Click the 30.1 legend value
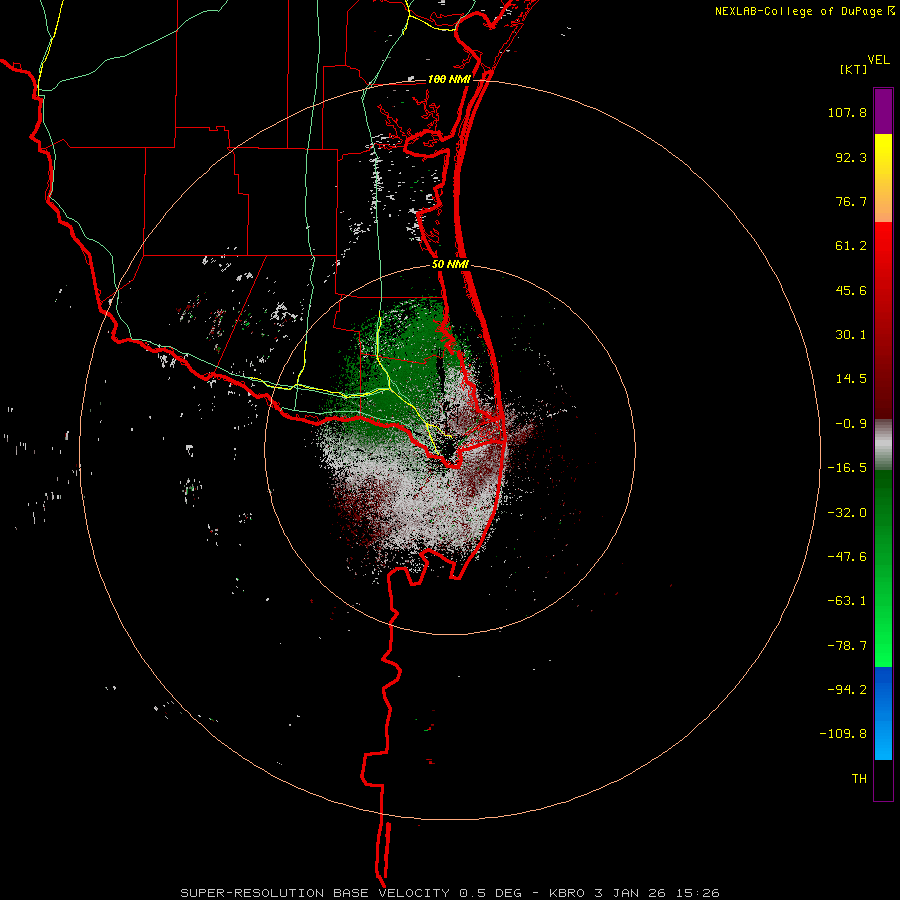Viewport: 900px width, 900px height. click(x=851, y=335)
